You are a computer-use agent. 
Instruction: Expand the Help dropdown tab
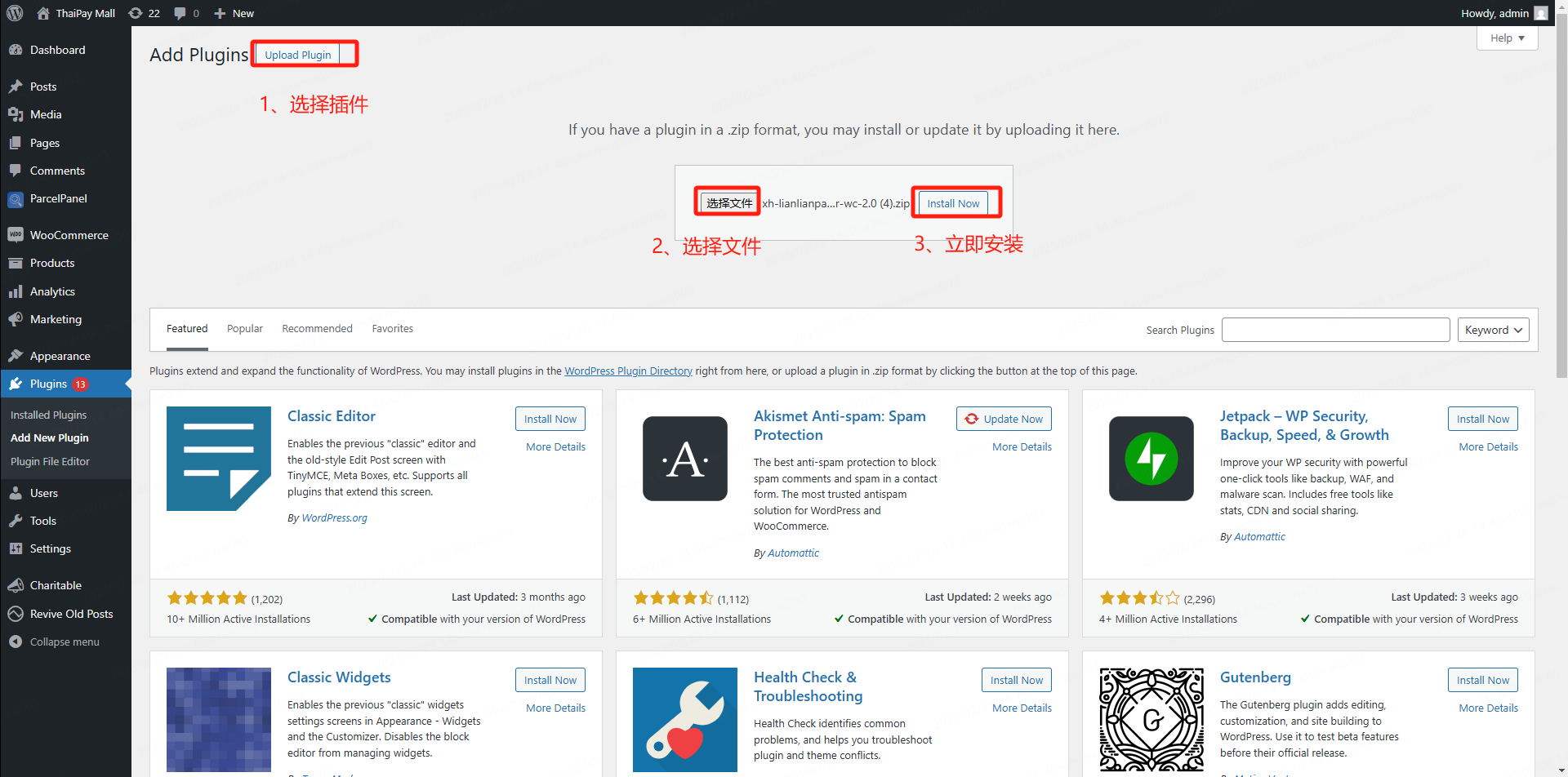(1507, 38)
